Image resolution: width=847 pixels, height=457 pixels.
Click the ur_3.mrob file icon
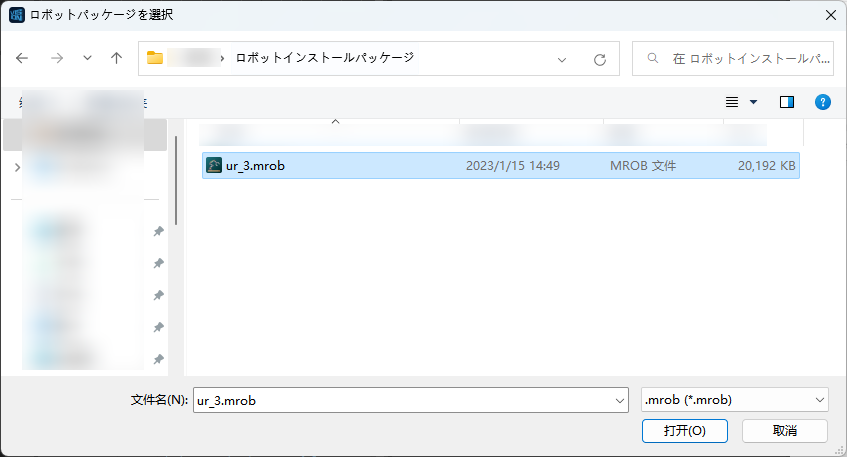click(x=214, y=165)
